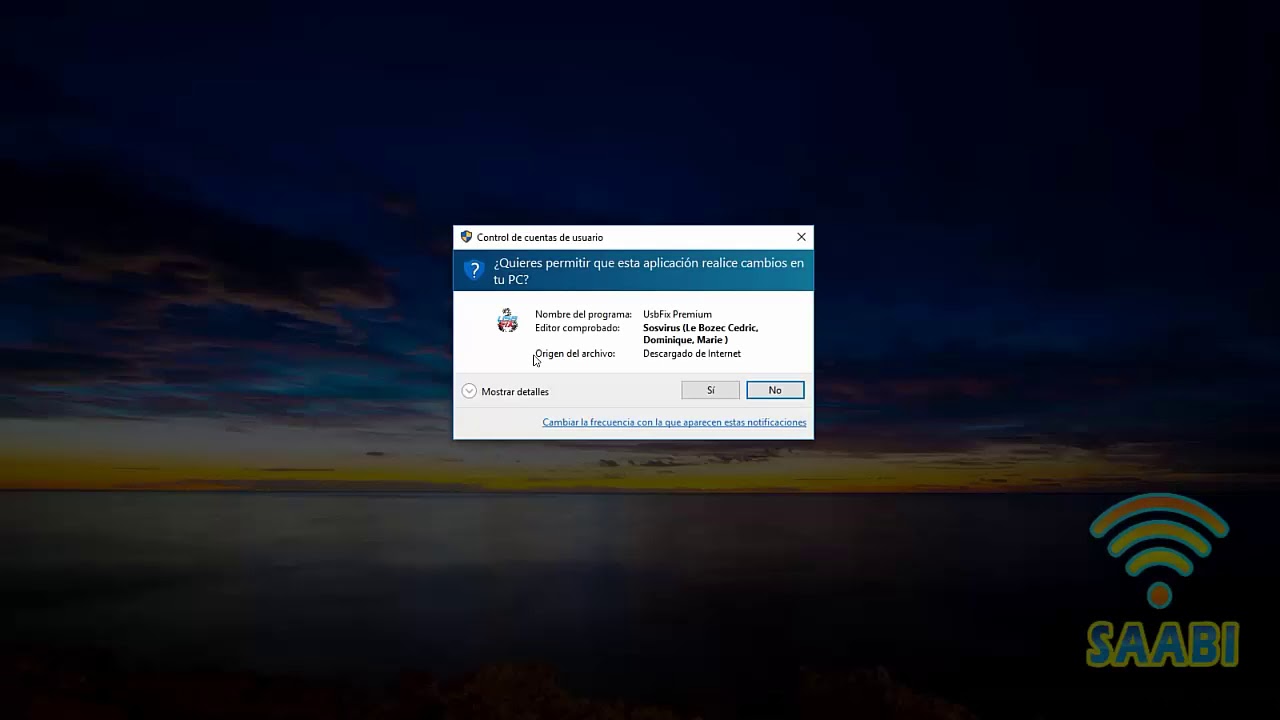
Task: Click the Sí button to allow changes
Action: click(x=710, y=390)
